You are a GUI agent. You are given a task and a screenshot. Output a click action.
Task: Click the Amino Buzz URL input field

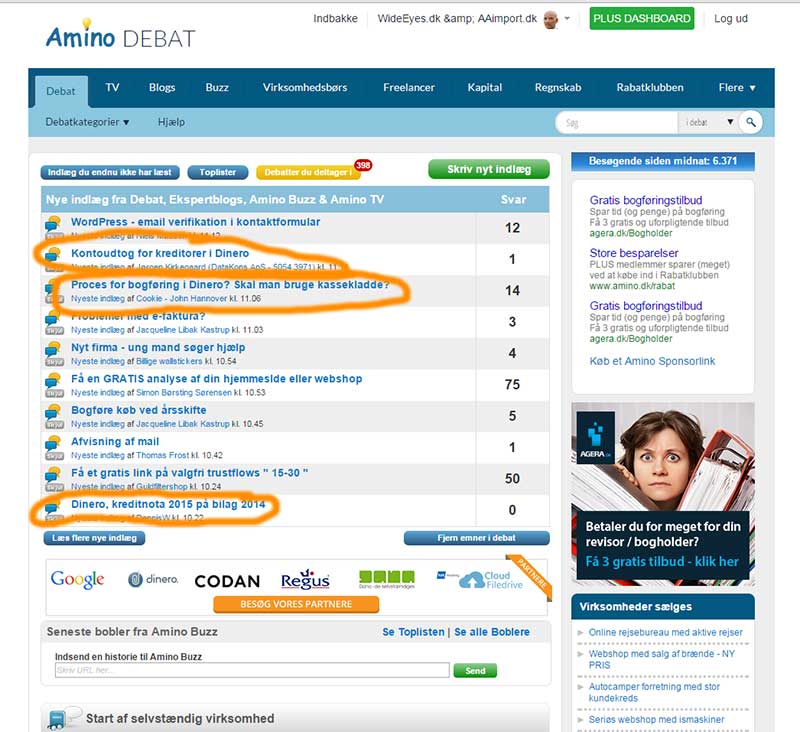[x=252, y=670]
